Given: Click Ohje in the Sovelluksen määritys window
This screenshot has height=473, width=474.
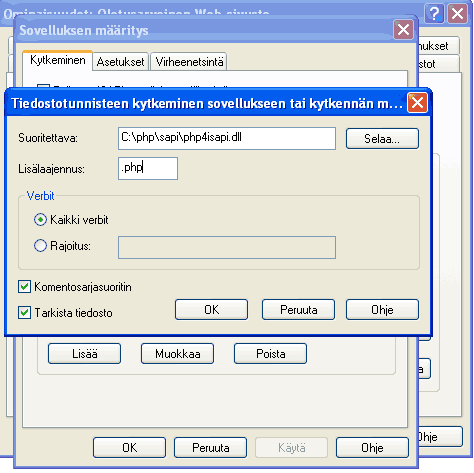Looking at the screenshot, I should click(x=372, y=448).
